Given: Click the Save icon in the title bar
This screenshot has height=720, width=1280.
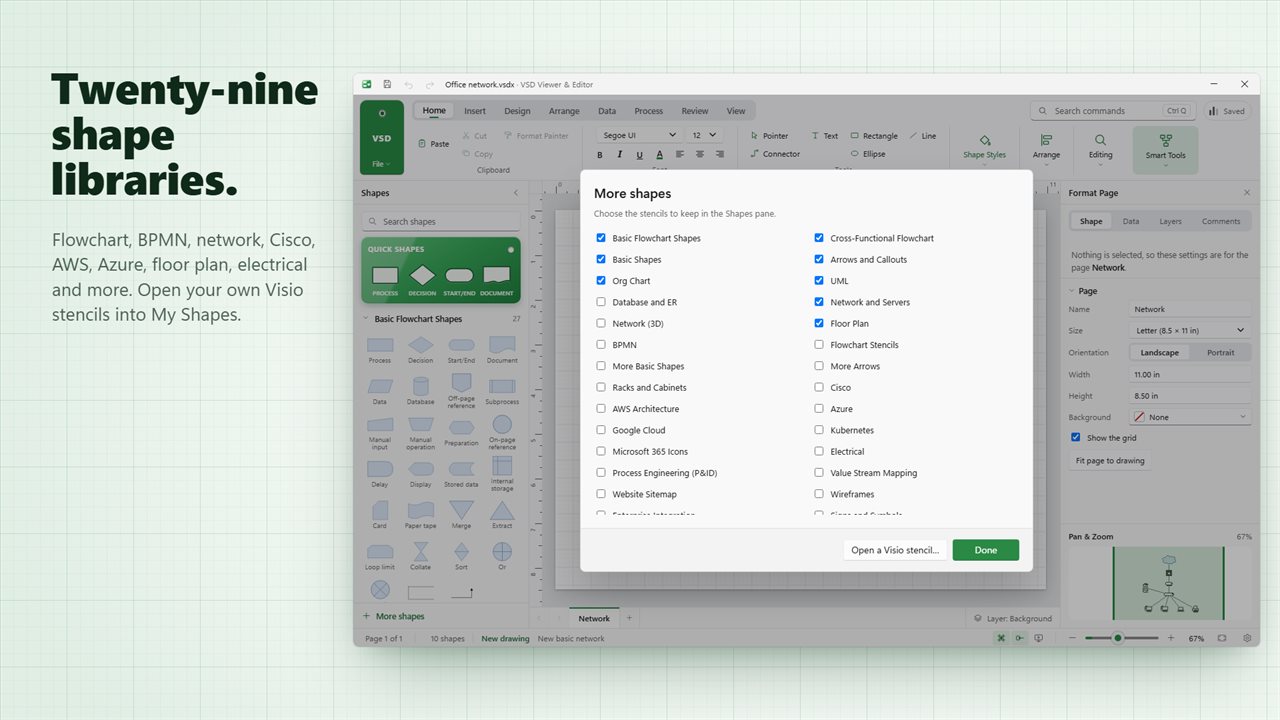Looking at the screenshot, I should click(x=387, y=85).
